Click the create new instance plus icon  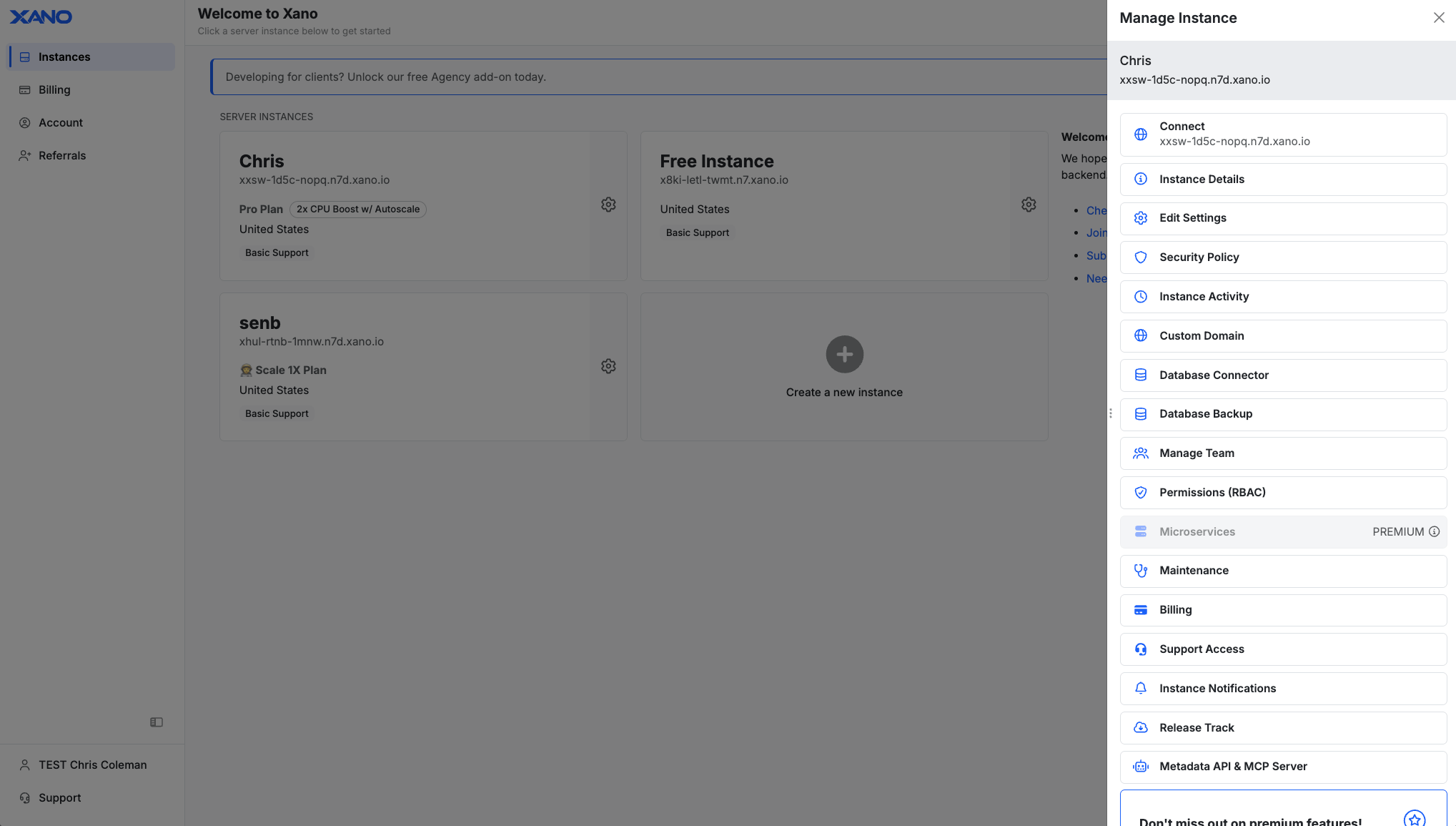pyautogui.click(x=844, y=354)
